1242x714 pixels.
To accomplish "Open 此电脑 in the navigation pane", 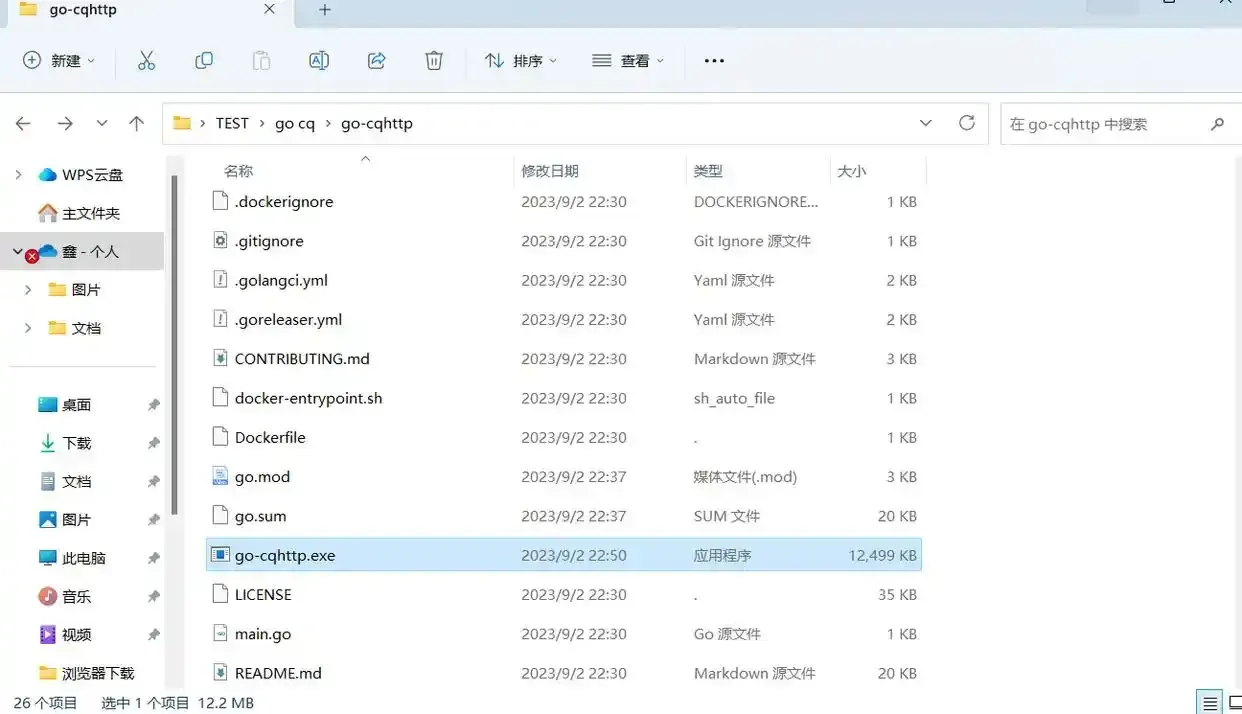I will pos(84,558).
